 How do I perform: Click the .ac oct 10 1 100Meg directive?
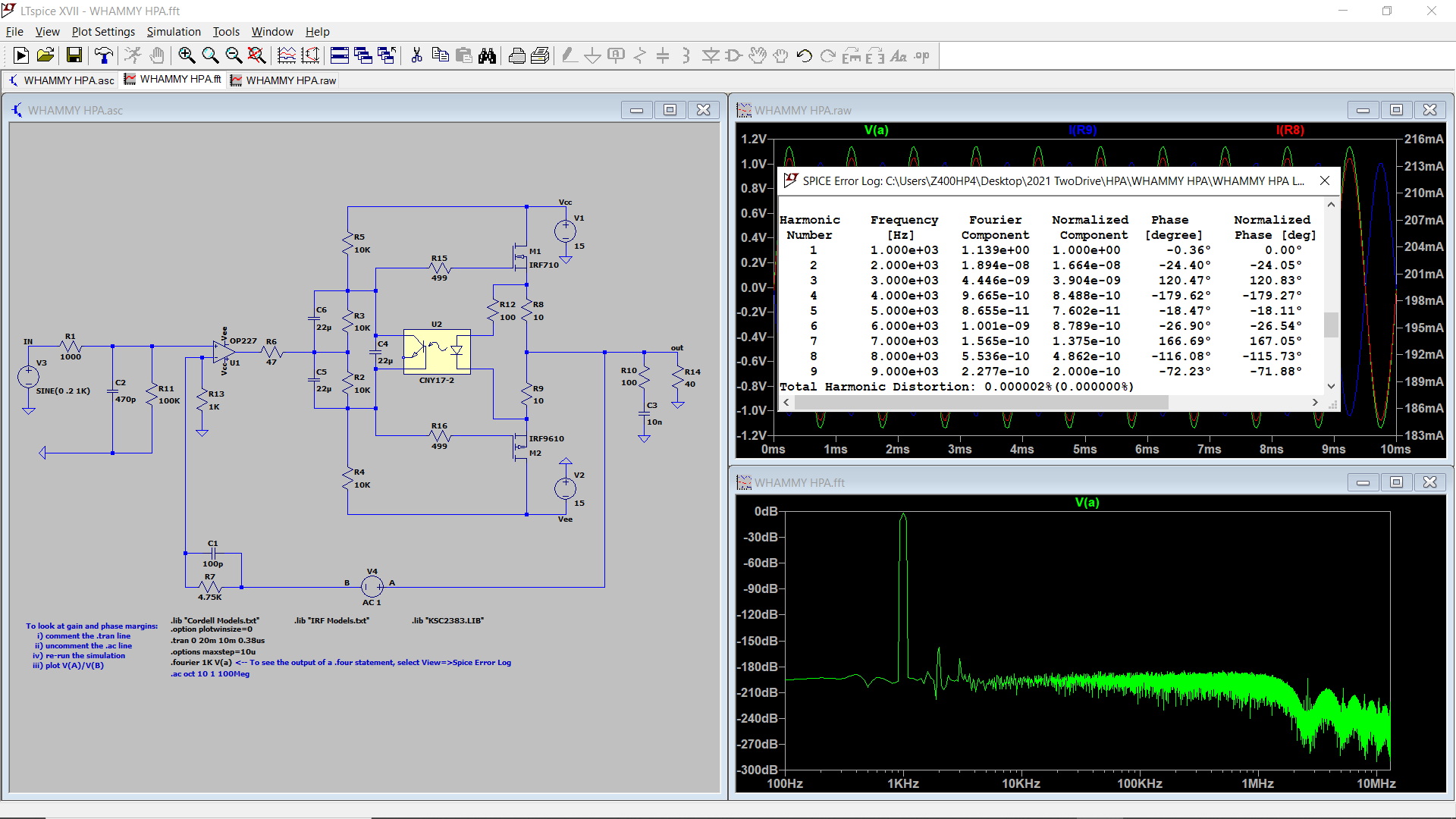click(x=210, y=674)
